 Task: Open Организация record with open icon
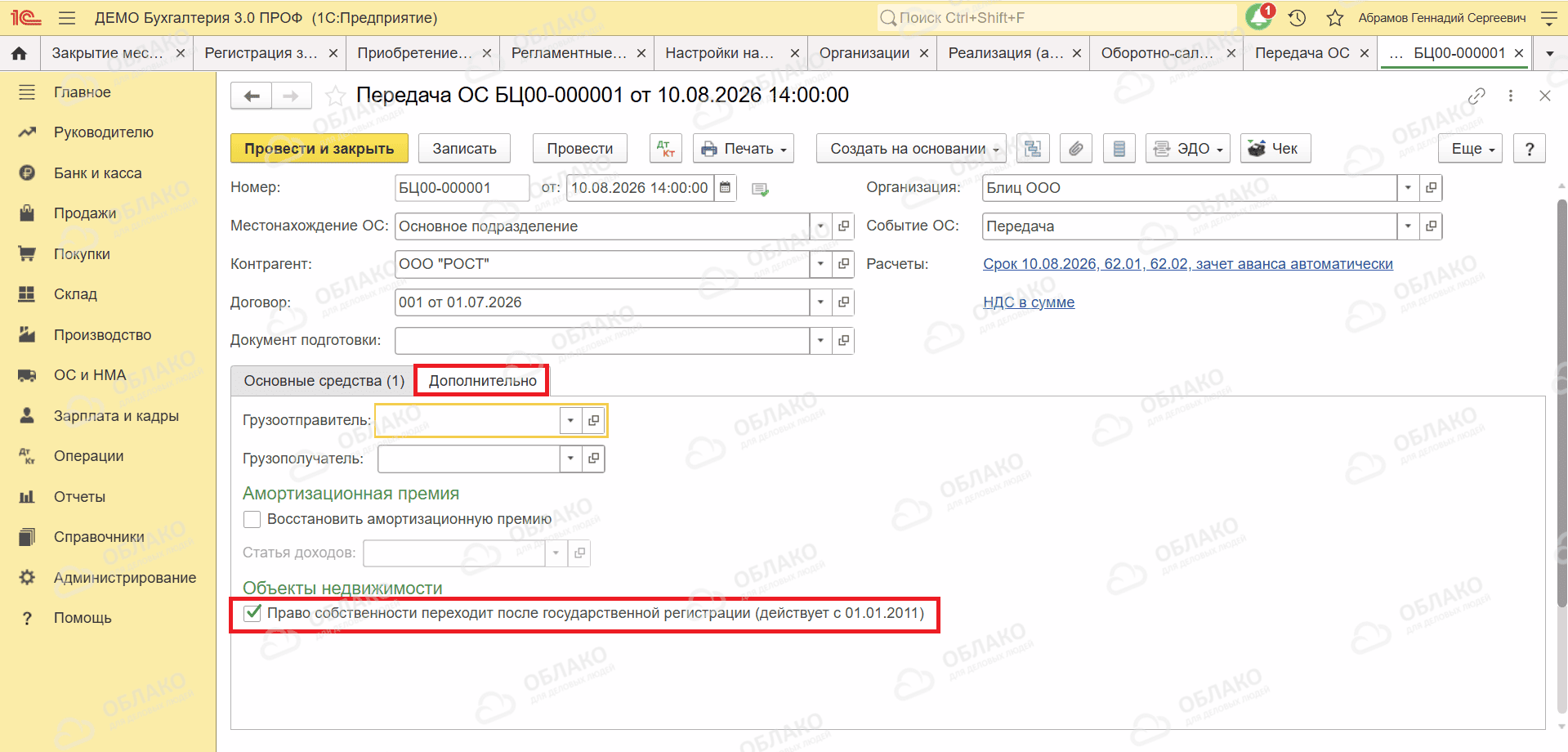pos(1431,188)
